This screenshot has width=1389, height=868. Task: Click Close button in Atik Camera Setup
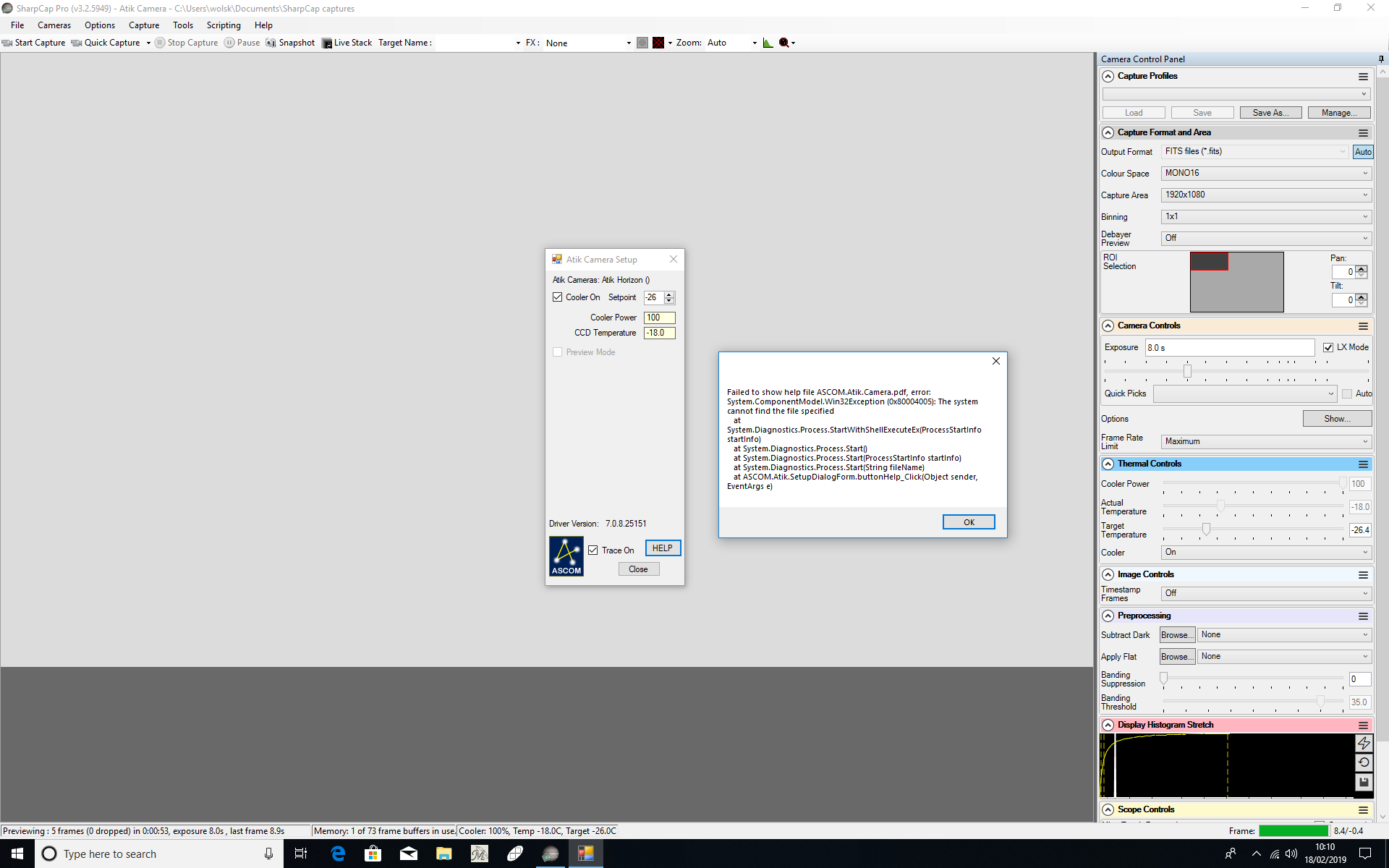638,569
